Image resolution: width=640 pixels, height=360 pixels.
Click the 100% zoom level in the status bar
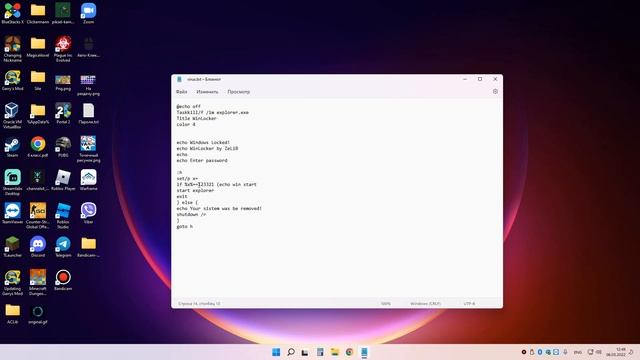(x=386, y=304)
